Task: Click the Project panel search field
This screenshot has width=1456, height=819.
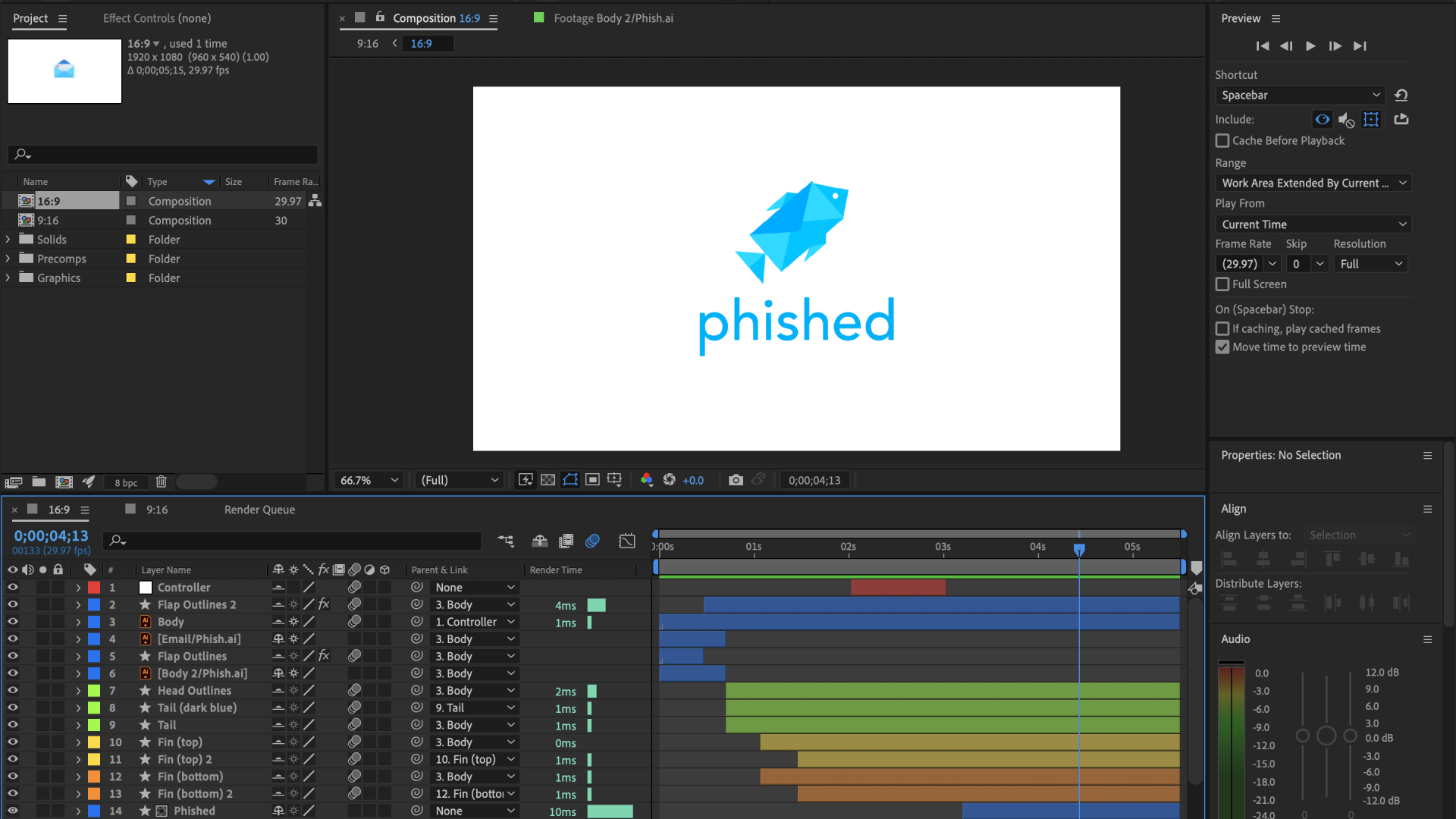Action: [x=163, y=154]
